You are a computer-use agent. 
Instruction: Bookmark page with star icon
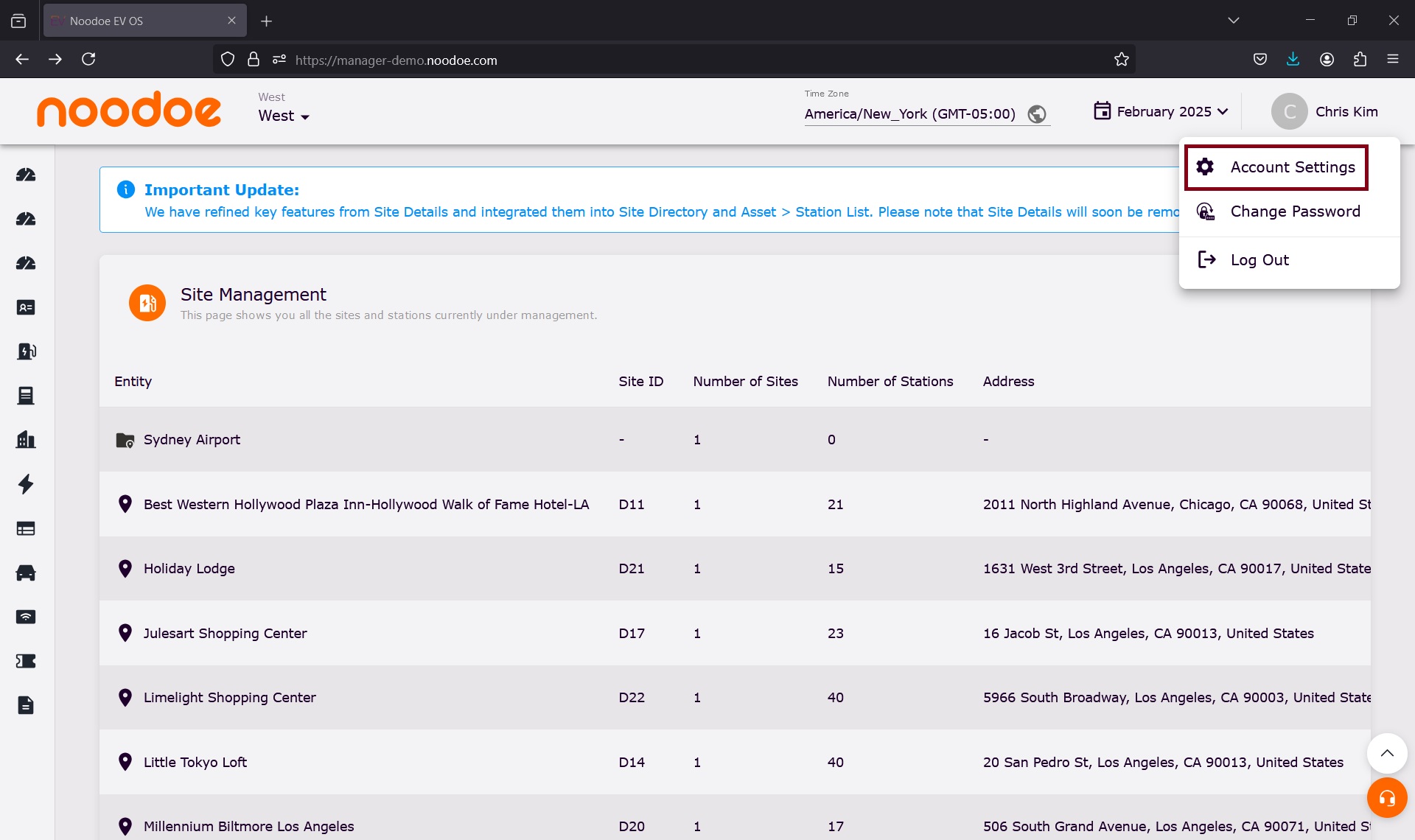1121,60
